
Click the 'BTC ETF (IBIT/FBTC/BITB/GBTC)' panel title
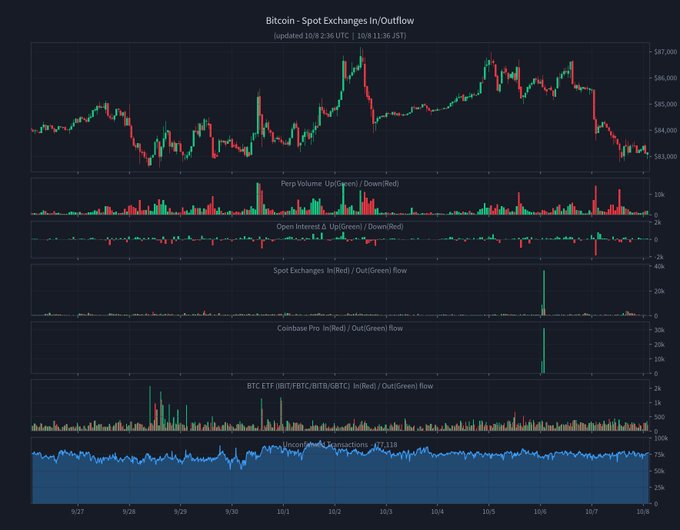(340, 386)
